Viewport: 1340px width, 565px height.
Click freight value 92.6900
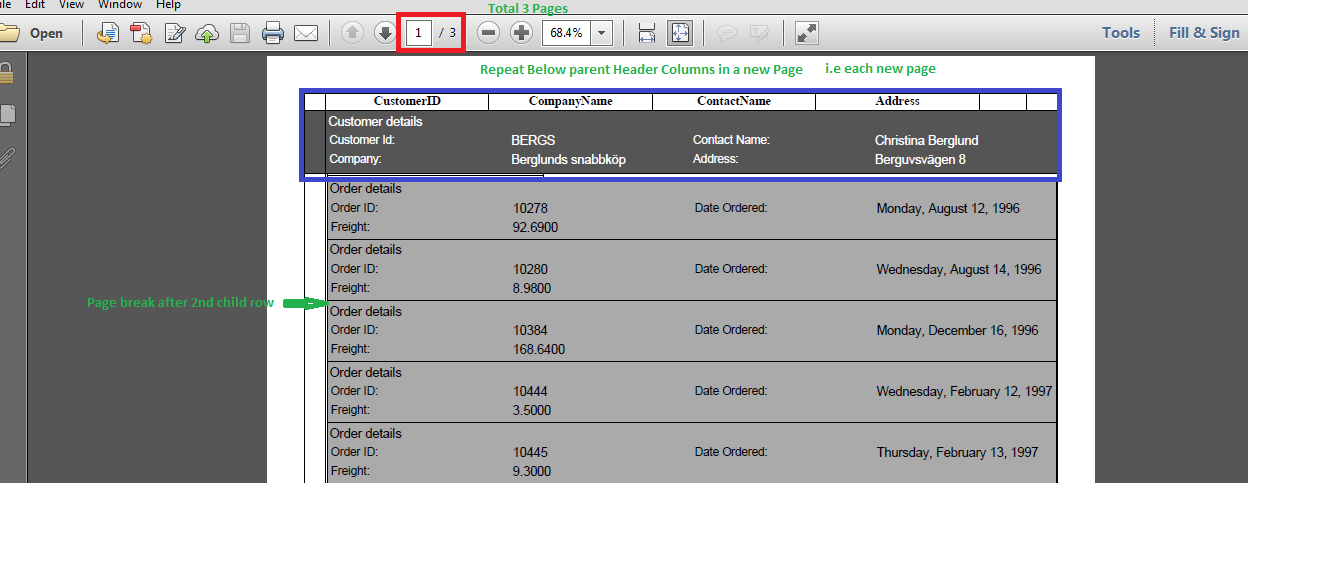[535, 228]
